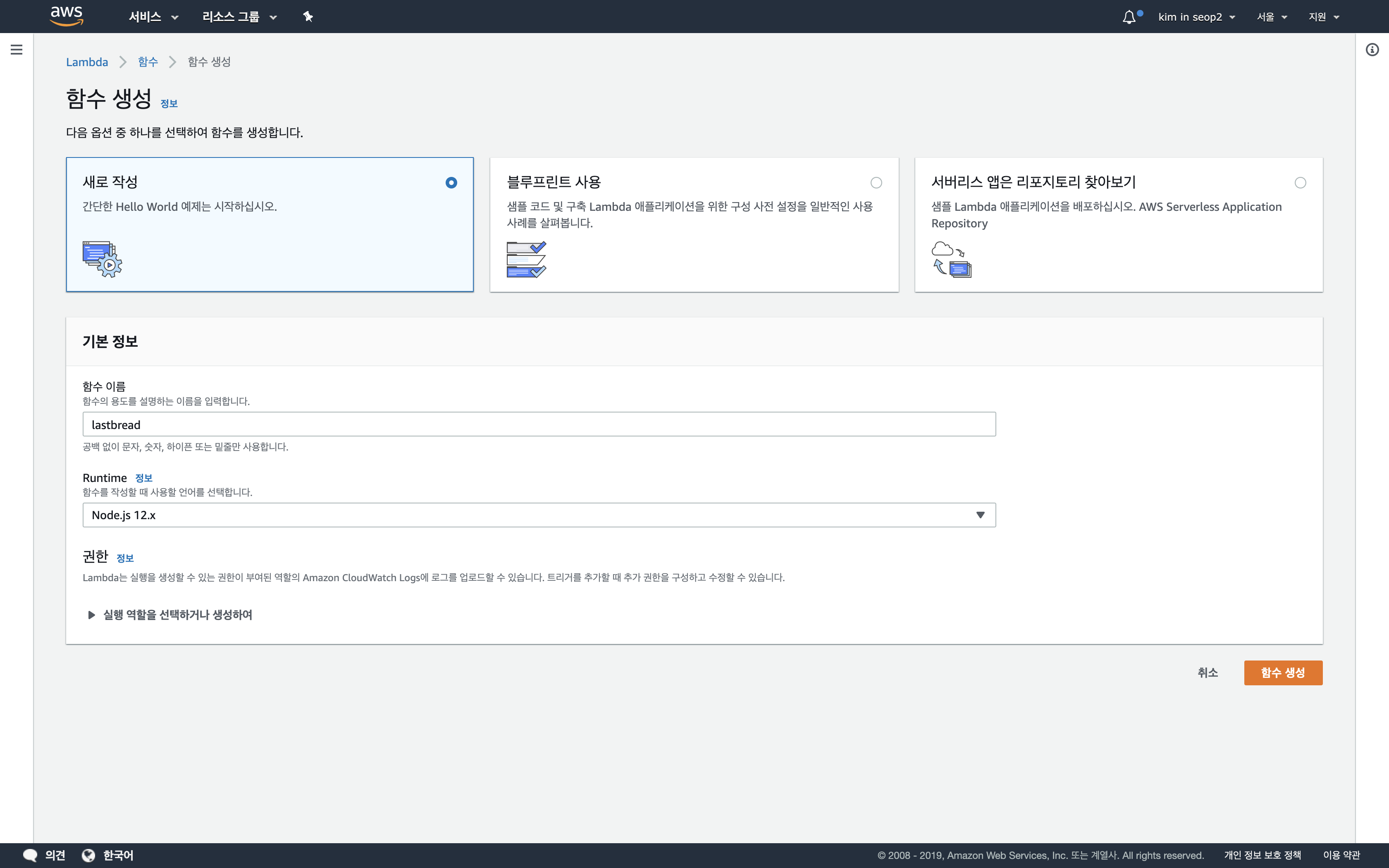Image resolution: width=1389 pixels, height=868 pixels.
Task: Open the notifications bell icon
Action: [x=1129, y=17]
